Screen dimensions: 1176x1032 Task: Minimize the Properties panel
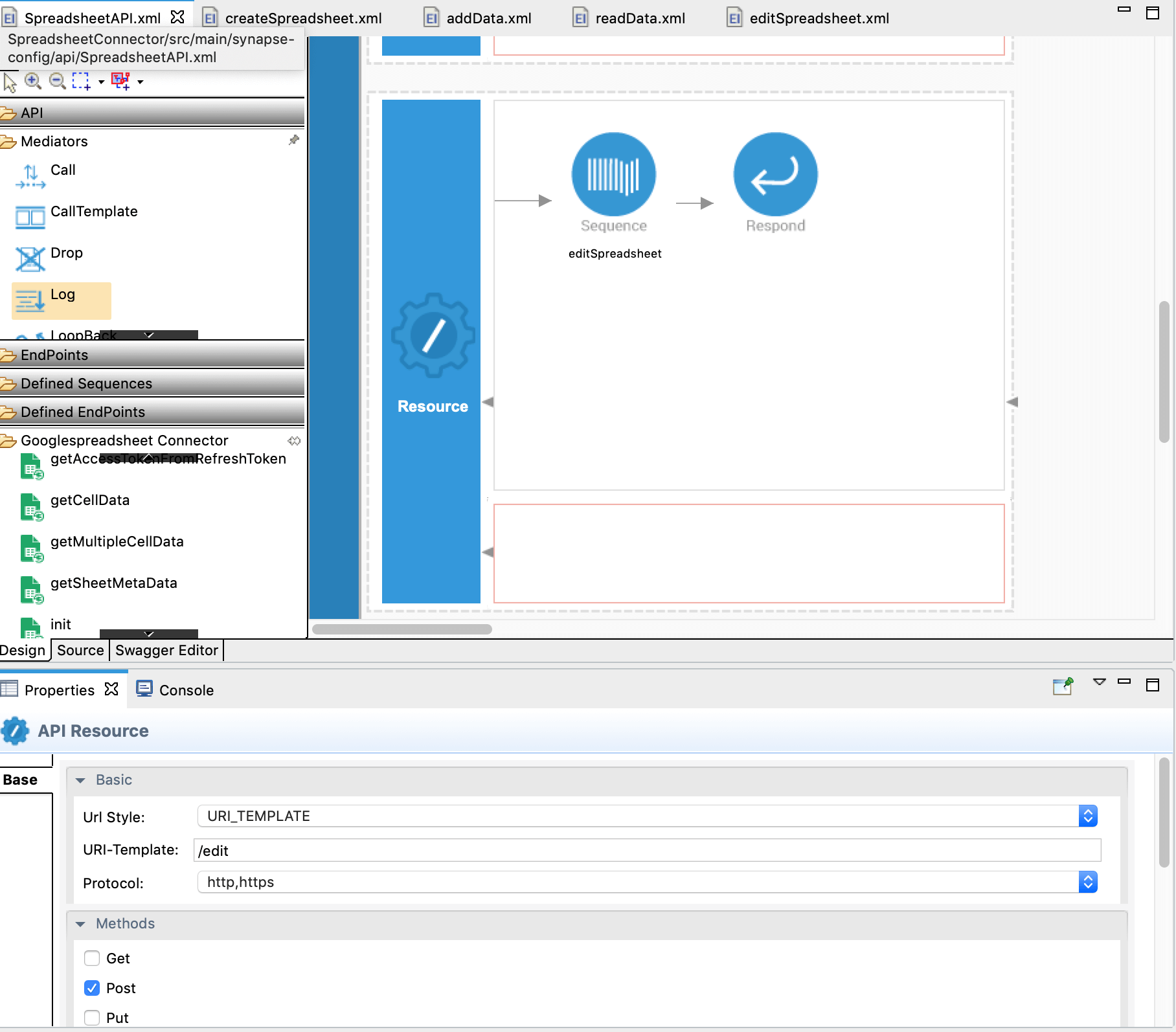click(x=1124, y=681)
